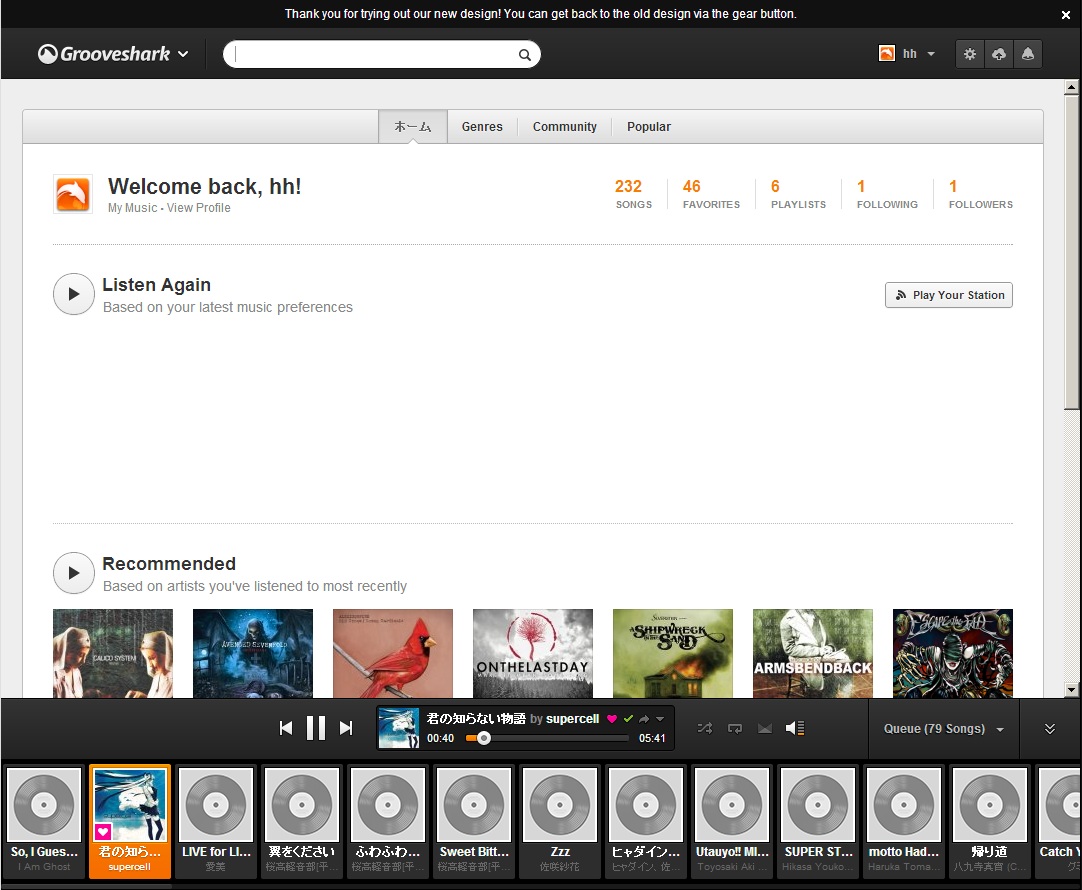Image resolution: width=1082 pixels, height=890 pixels.
Task: Select queue song Sweet Bitt...
Action: point(474,821)
